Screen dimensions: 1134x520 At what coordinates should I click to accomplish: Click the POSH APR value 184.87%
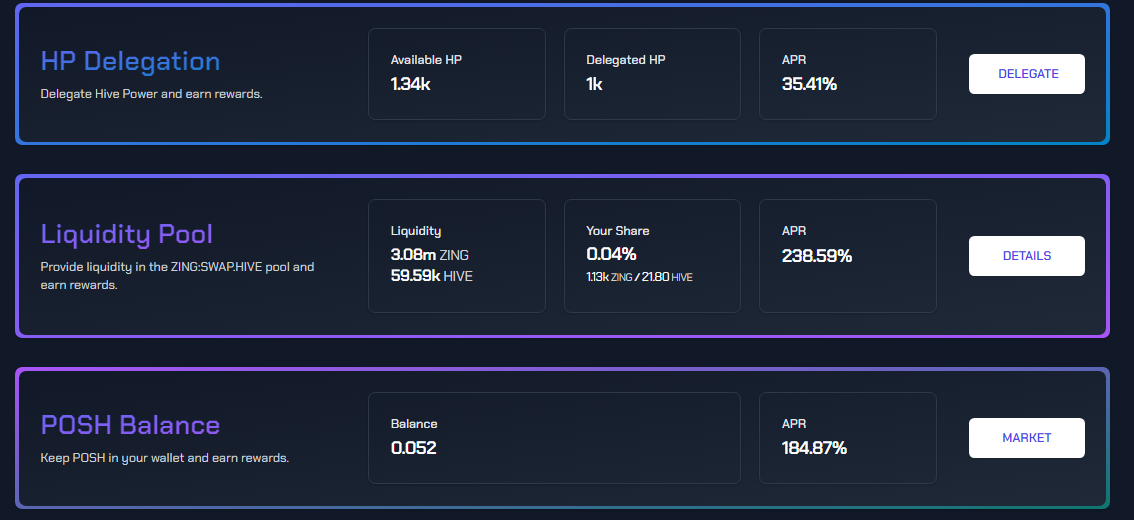814,448
